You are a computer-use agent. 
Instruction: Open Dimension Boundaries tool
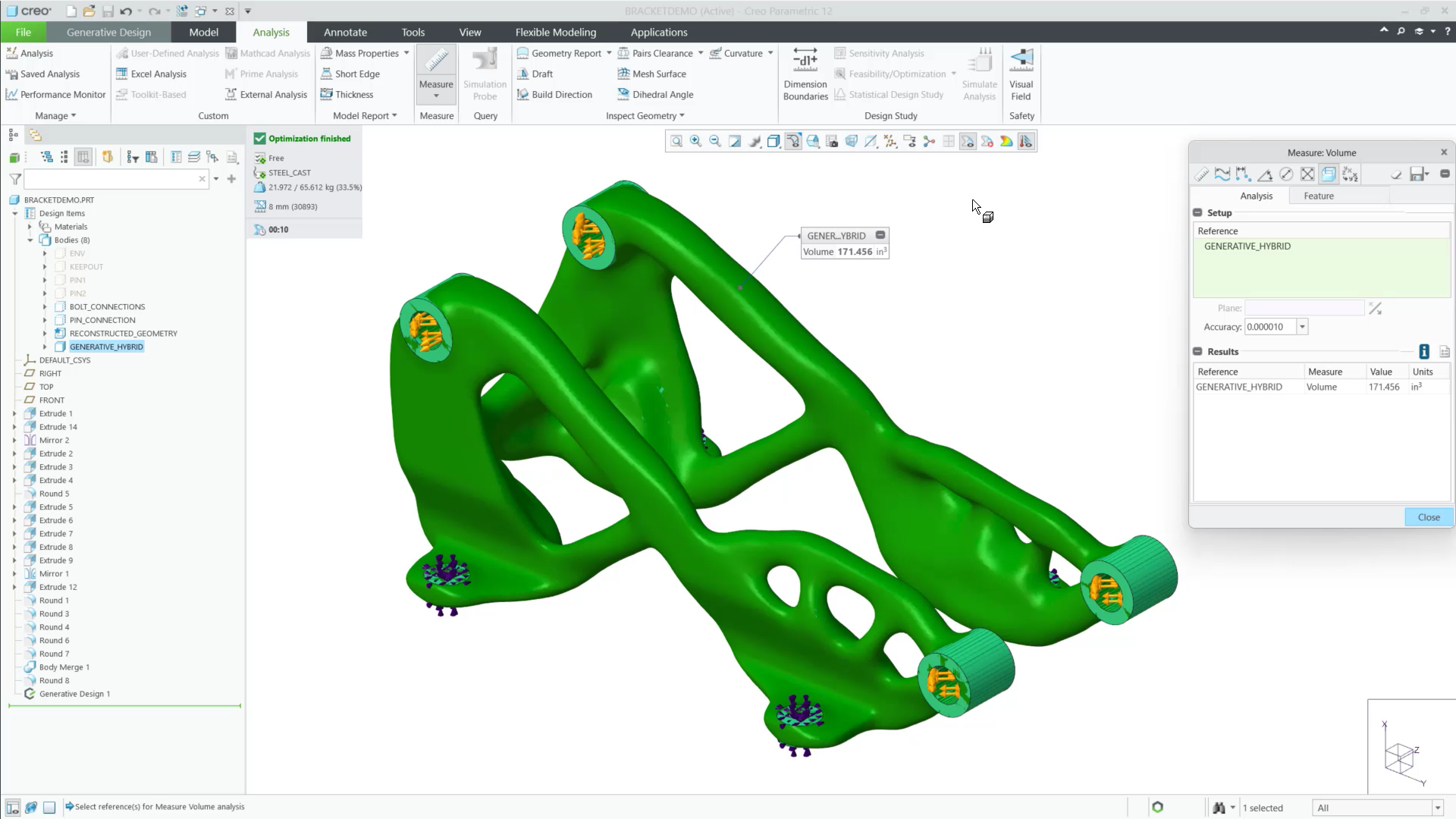(805, 74)
